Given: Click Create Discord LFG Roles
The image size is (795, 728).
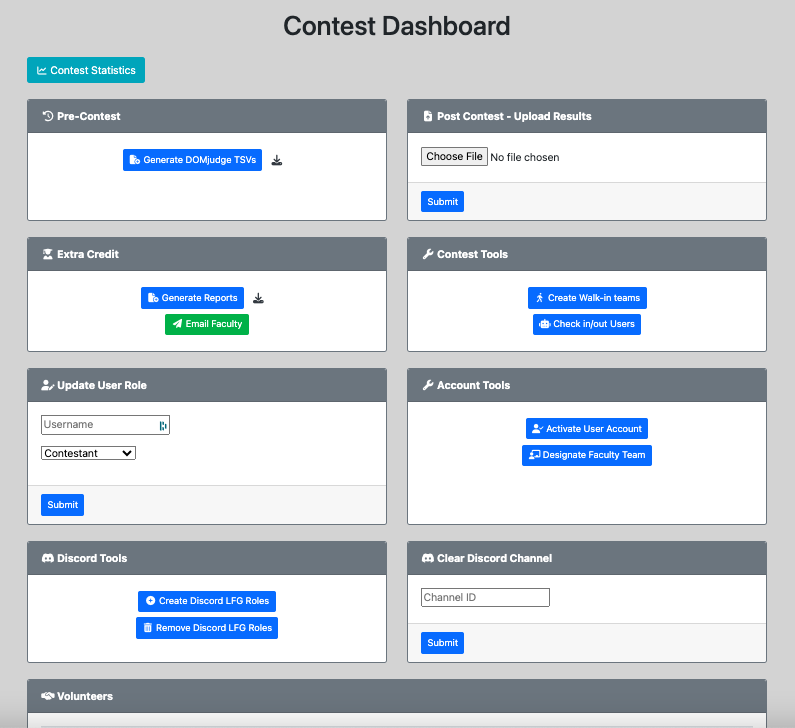Looking at the screenshot, I should 207,601.
